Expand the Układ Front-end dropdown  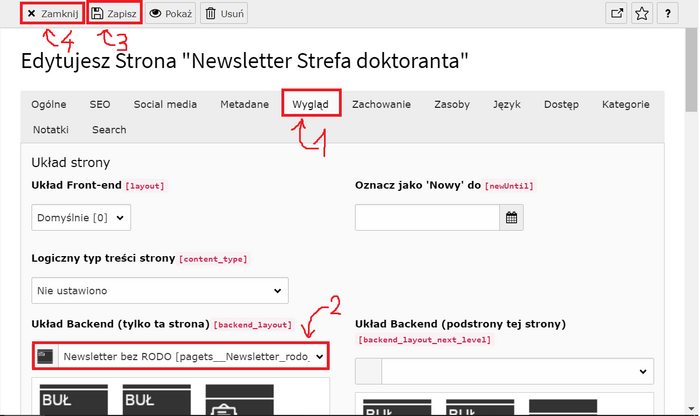(81, 217)
